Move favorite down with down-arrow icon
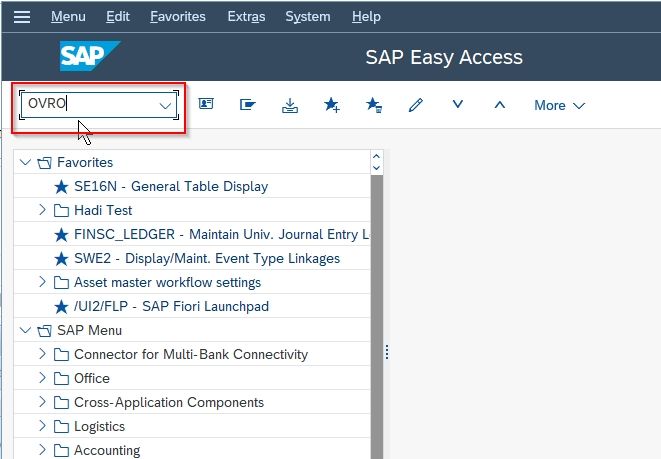 click(457, 104)
